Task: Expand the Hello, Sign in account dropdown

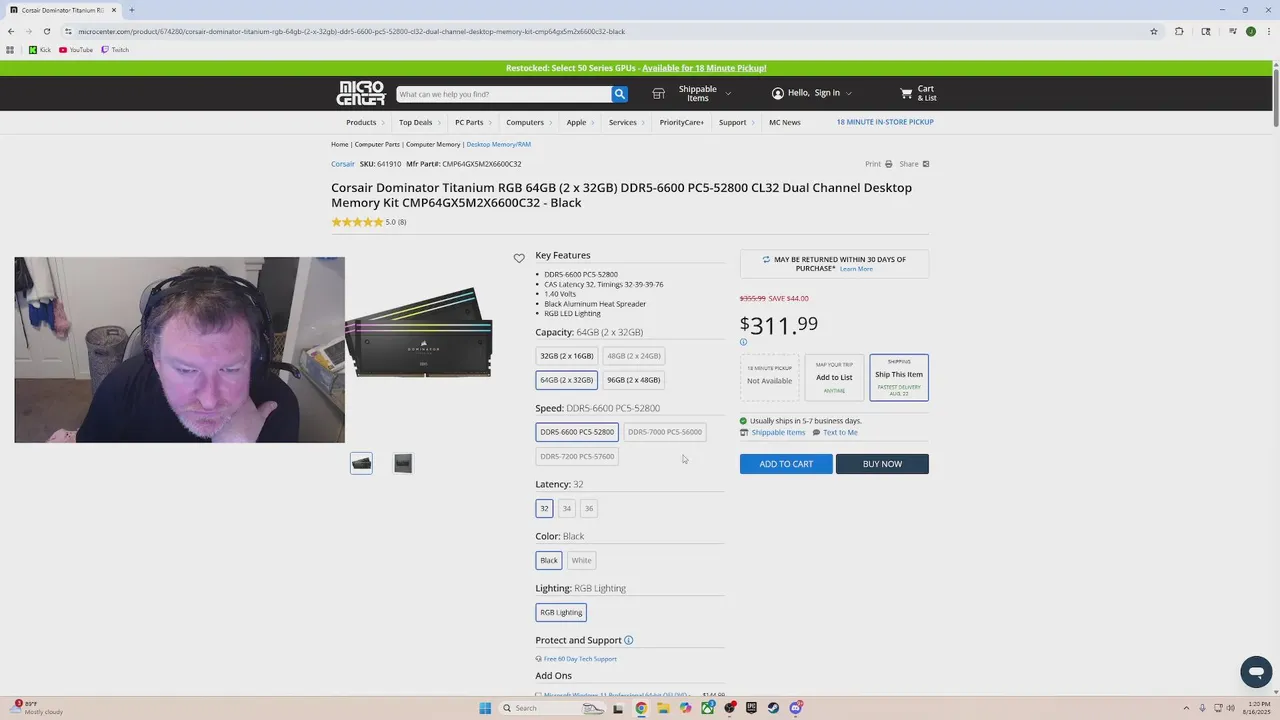Action: [849, 94]
